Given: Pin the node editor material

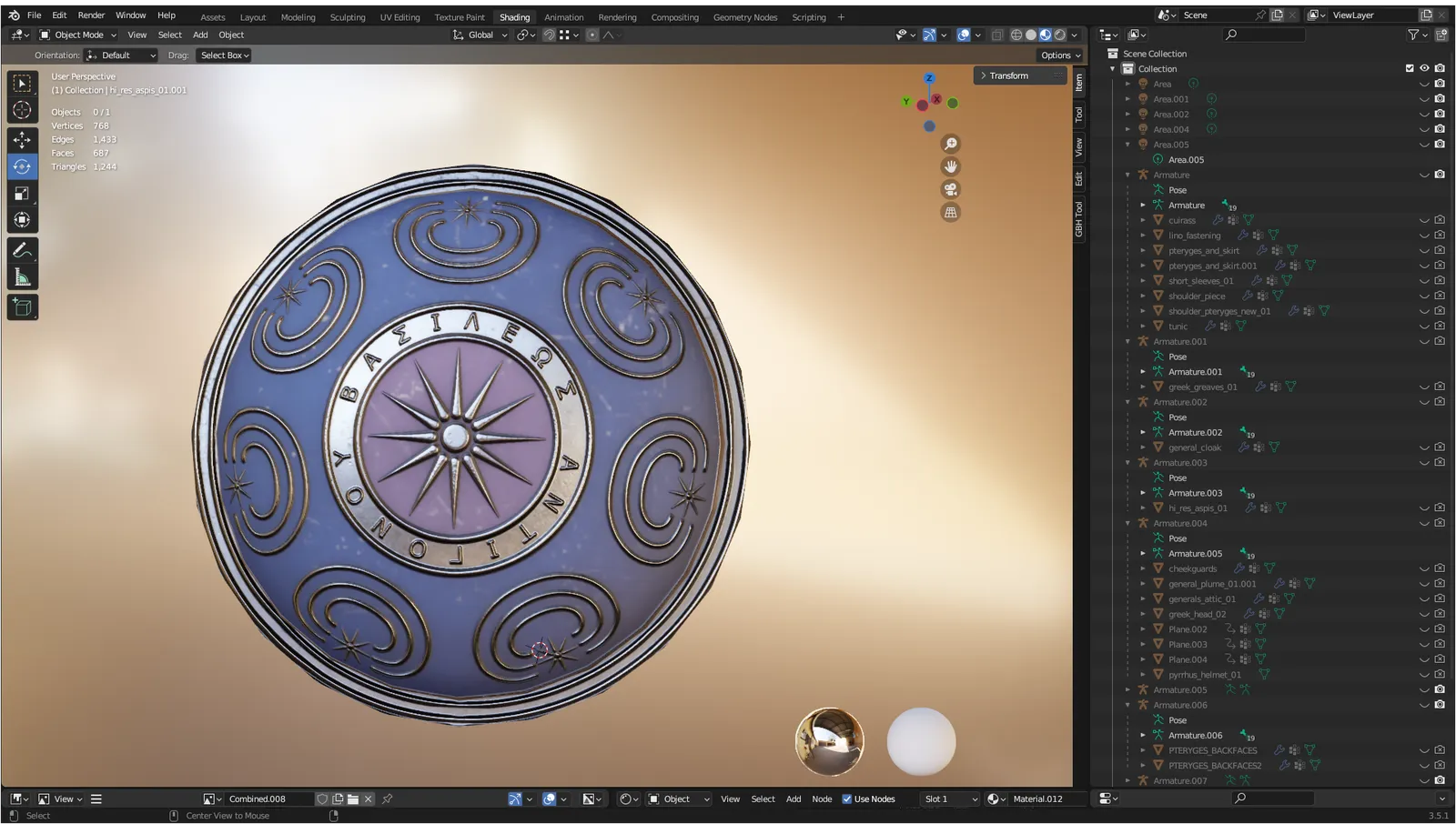Looking at the screenshot, I should (387, 799).
